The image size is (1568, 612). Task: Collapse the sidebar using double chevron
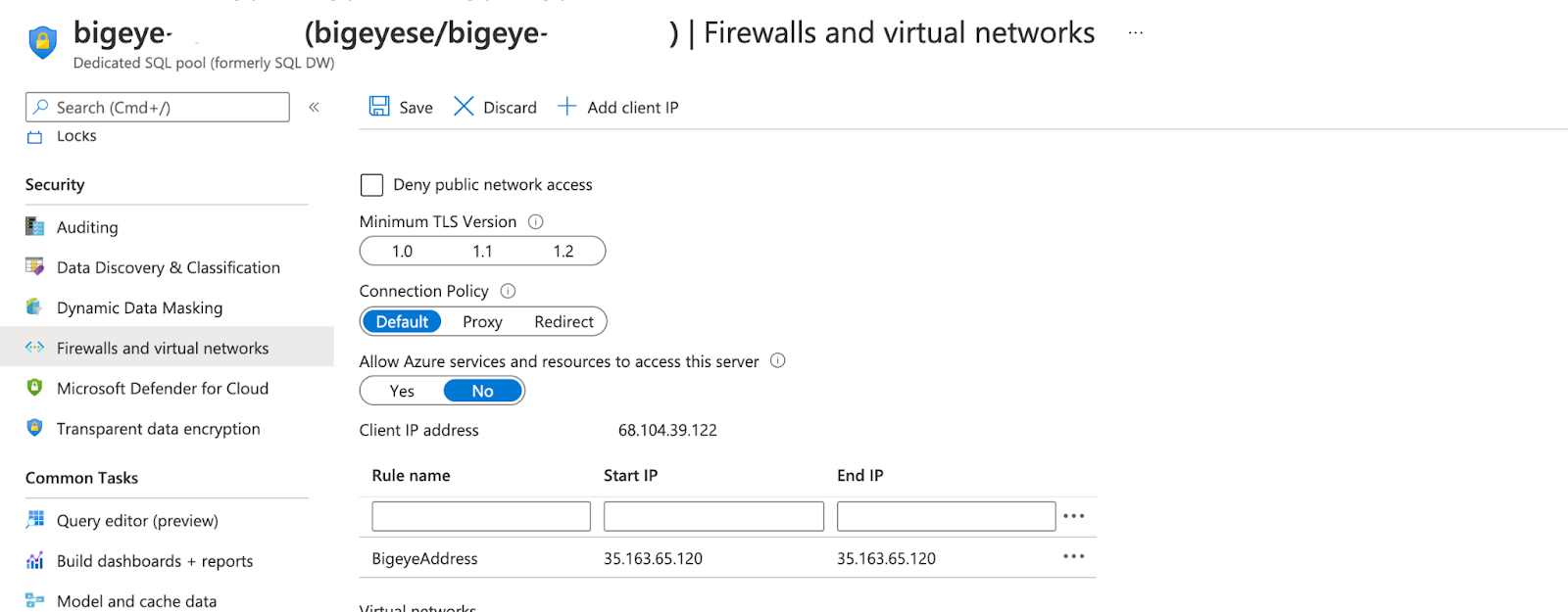coord(315,107)
